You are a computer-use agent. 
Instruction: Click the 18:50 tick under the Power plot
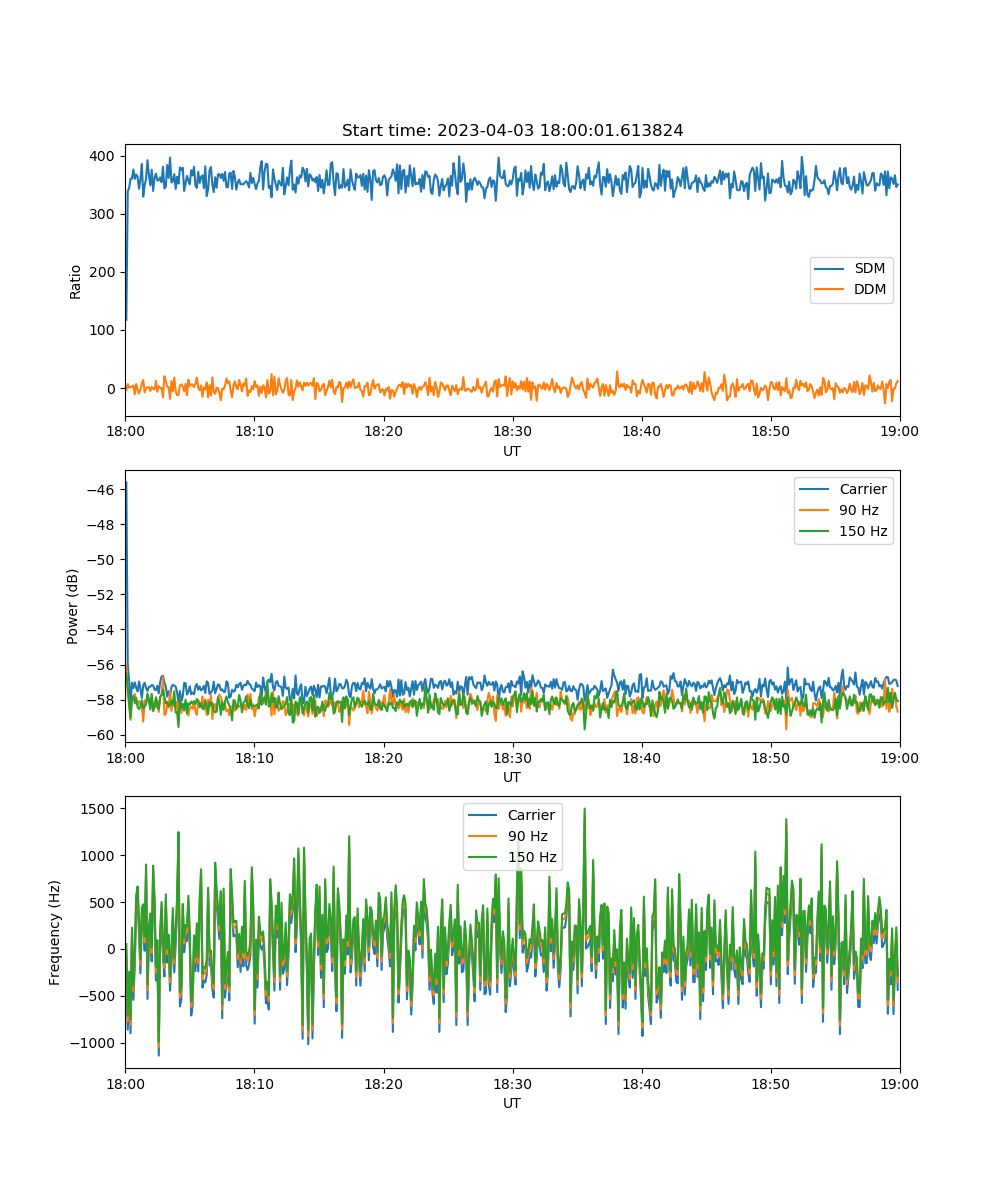coord(770,757)
